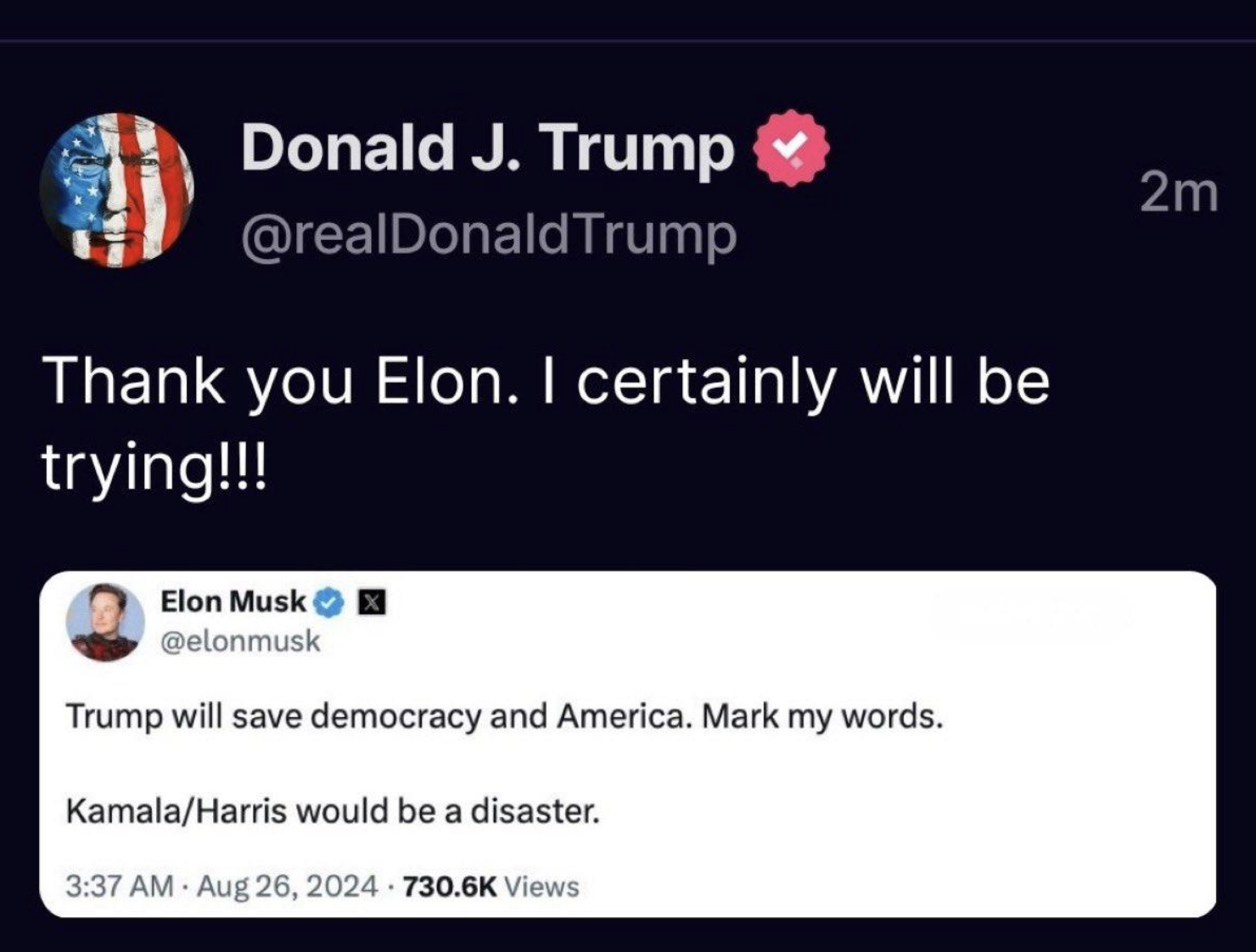1256x952 pixels.
Task: Open the Donald J. Trump display name
Action: 487,147
